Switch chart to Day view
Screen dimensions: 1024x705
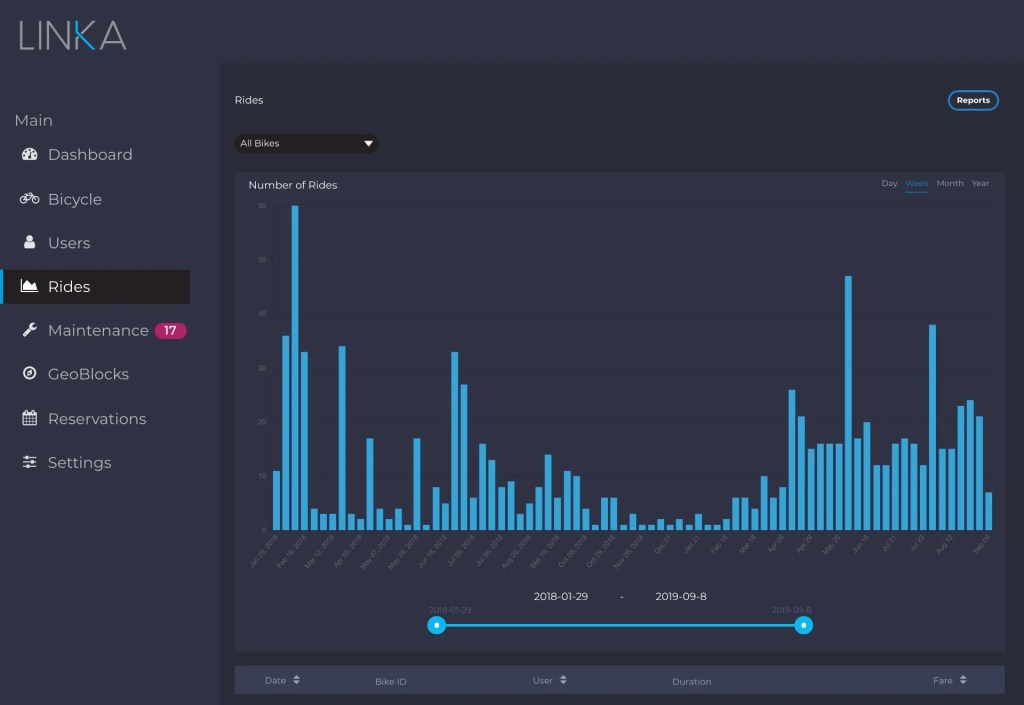pyautogui.click(x=889, y=184)
